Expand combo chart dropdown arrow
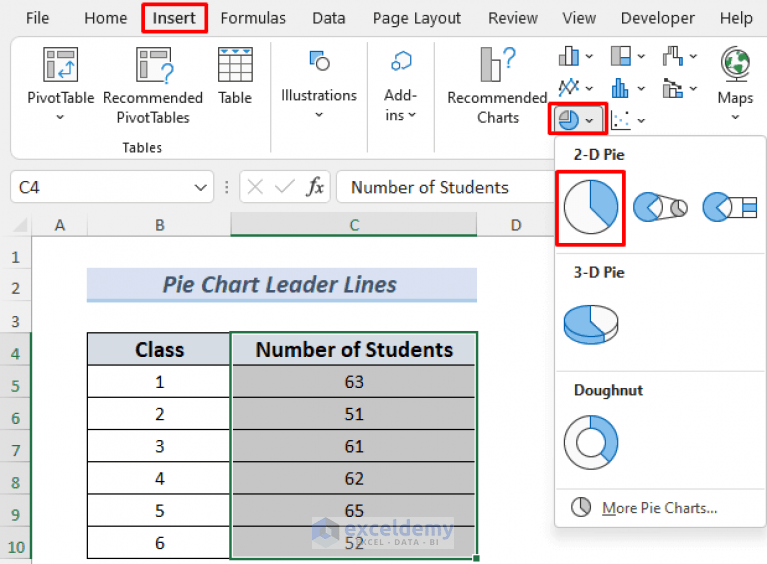Image resolution: width=767 pixels, height=564 pixels. coord(694,89)
